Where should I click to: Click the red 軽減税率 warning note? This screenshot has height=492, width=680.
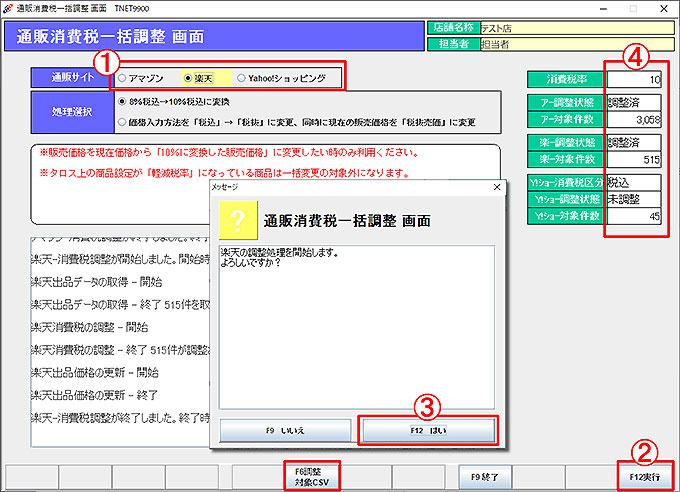(x=225, y=173)
